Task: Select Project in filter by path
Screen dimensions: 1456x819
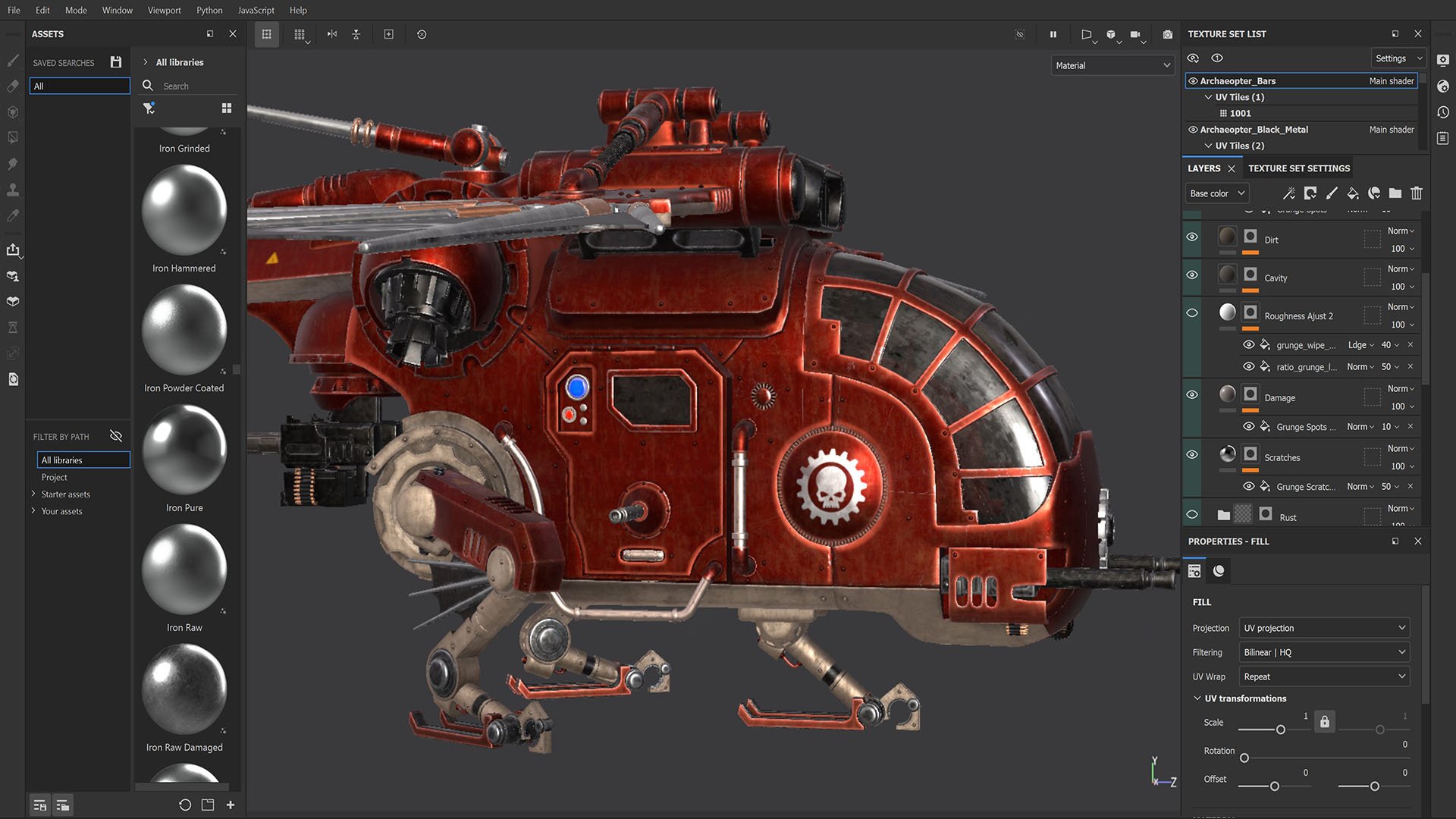Action: 54,477
